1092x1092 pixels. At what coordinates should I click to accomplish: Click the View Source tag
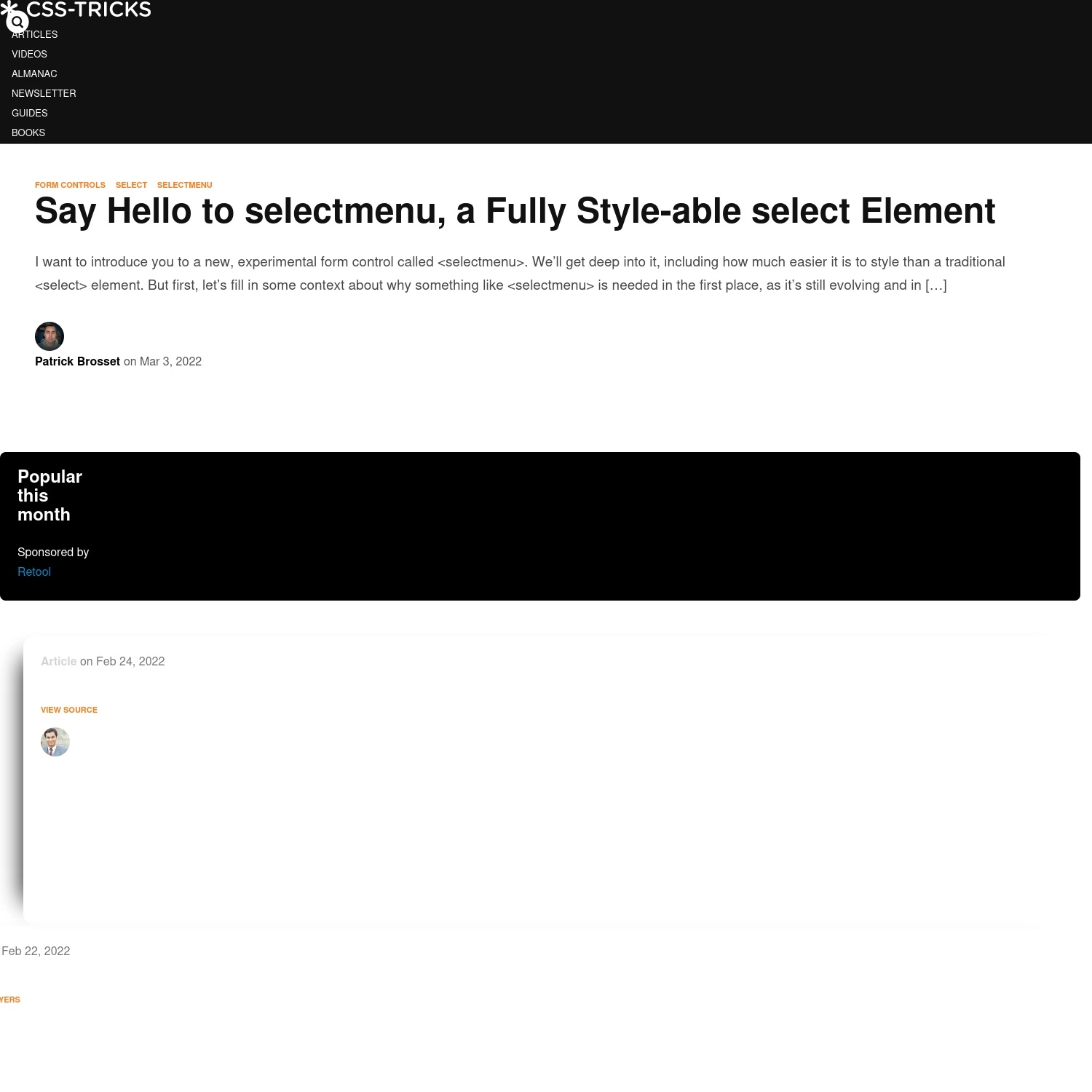[x=69, y=710]
